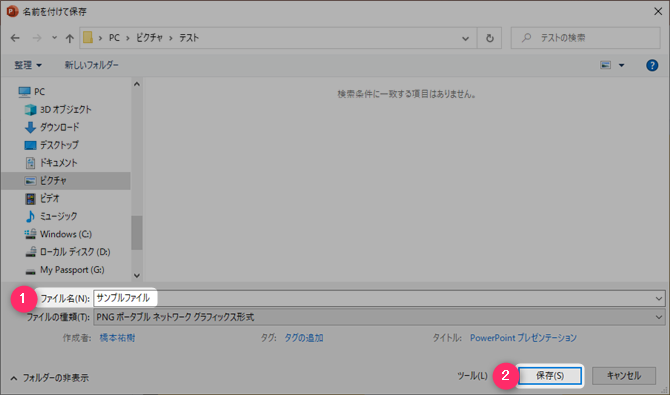Open the view options dropdown arrow
The image size is (670, 395).
[x=622, y=65]
